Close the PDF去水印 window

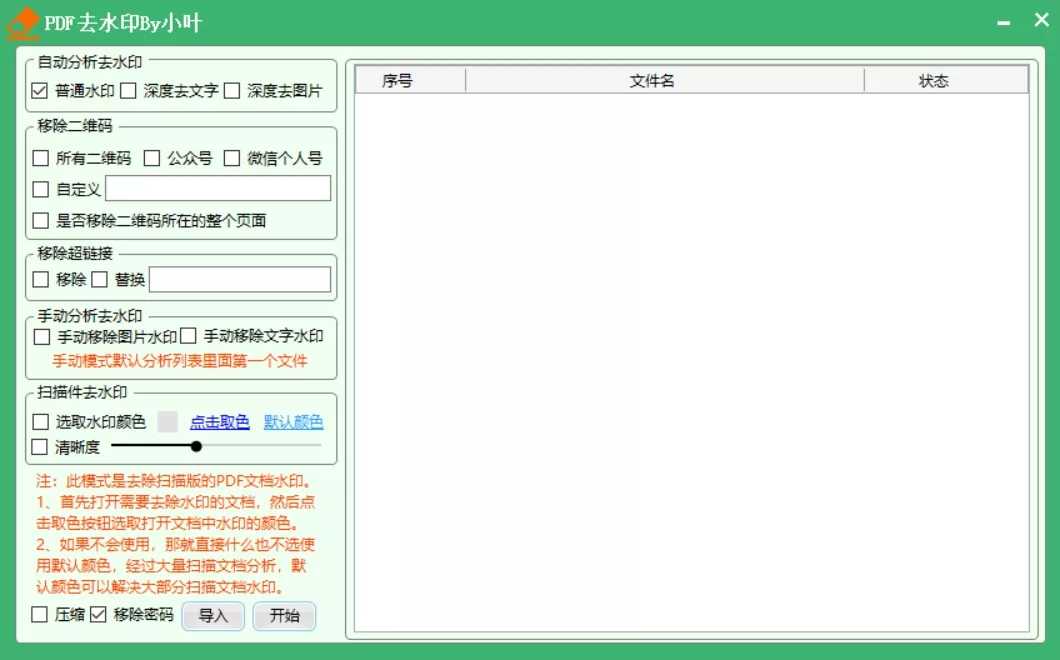pos(1041,21)
